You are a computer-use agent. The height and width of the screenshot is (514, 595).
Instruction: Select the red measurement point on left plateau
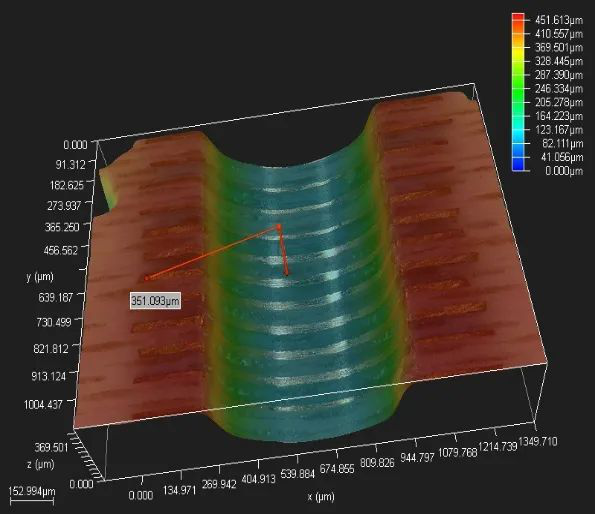[x=147, y=278]
